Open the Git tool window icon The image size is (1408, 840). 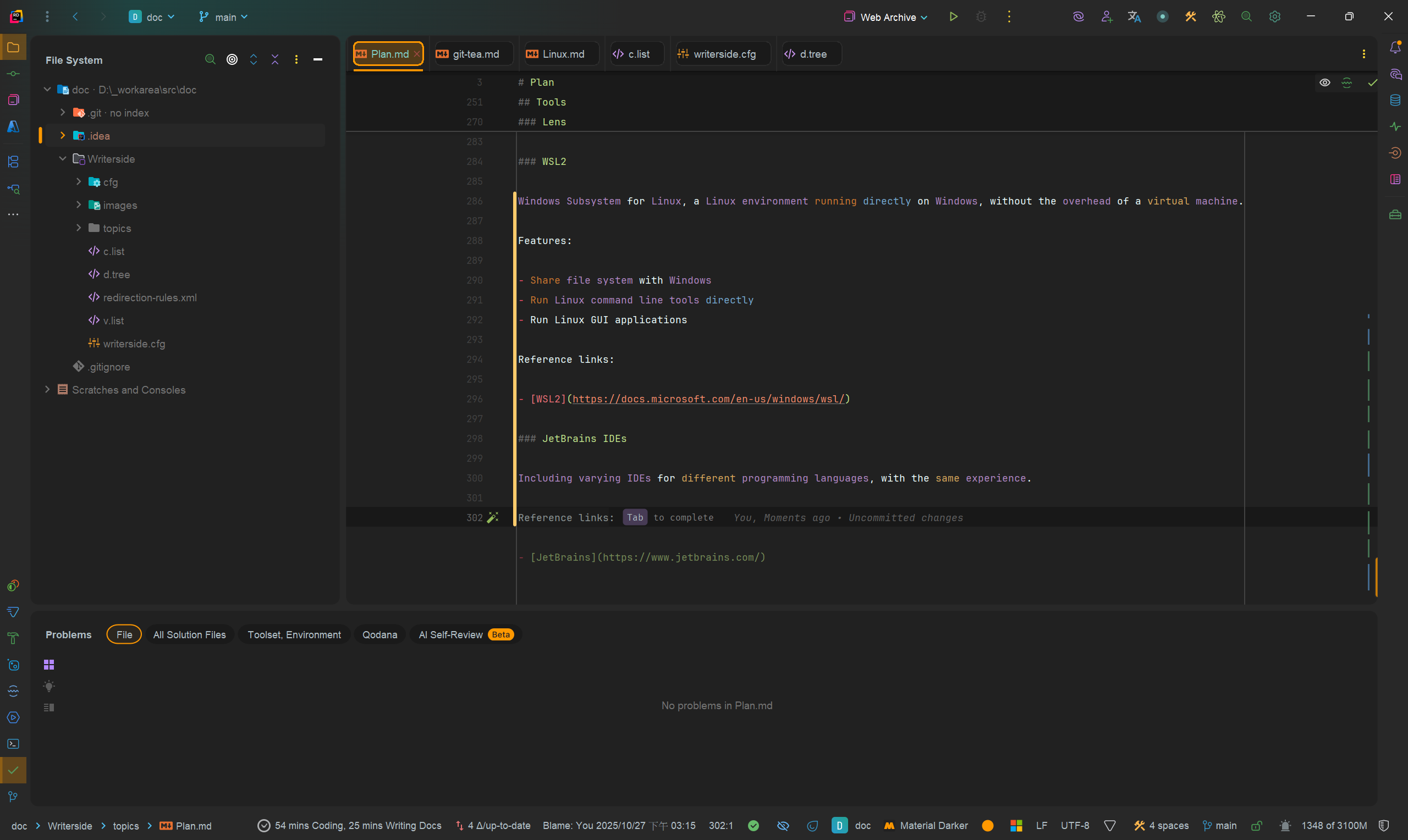13,797
